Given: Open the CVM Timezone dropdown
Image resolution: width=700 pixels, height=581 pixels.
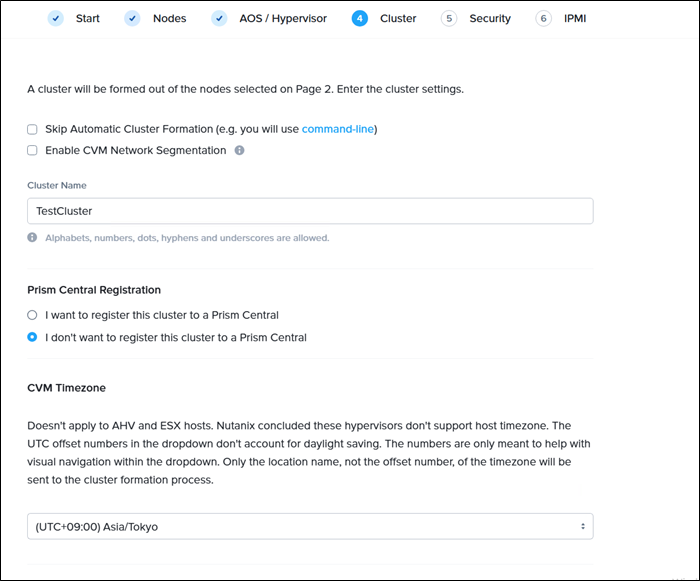Looking at the screenshot, I should pyautogui.click(x=310, y=526).
